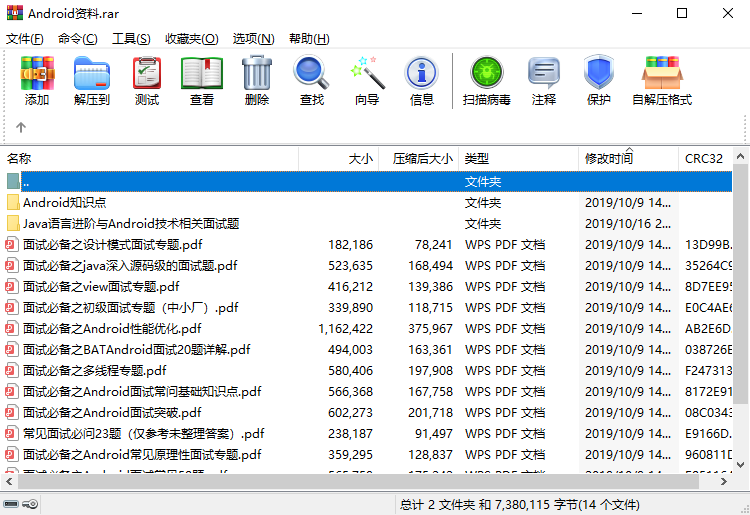Click the 删除 (Delete) trash icon
Screen dimensions: 750x515
(x=257, y=80)
